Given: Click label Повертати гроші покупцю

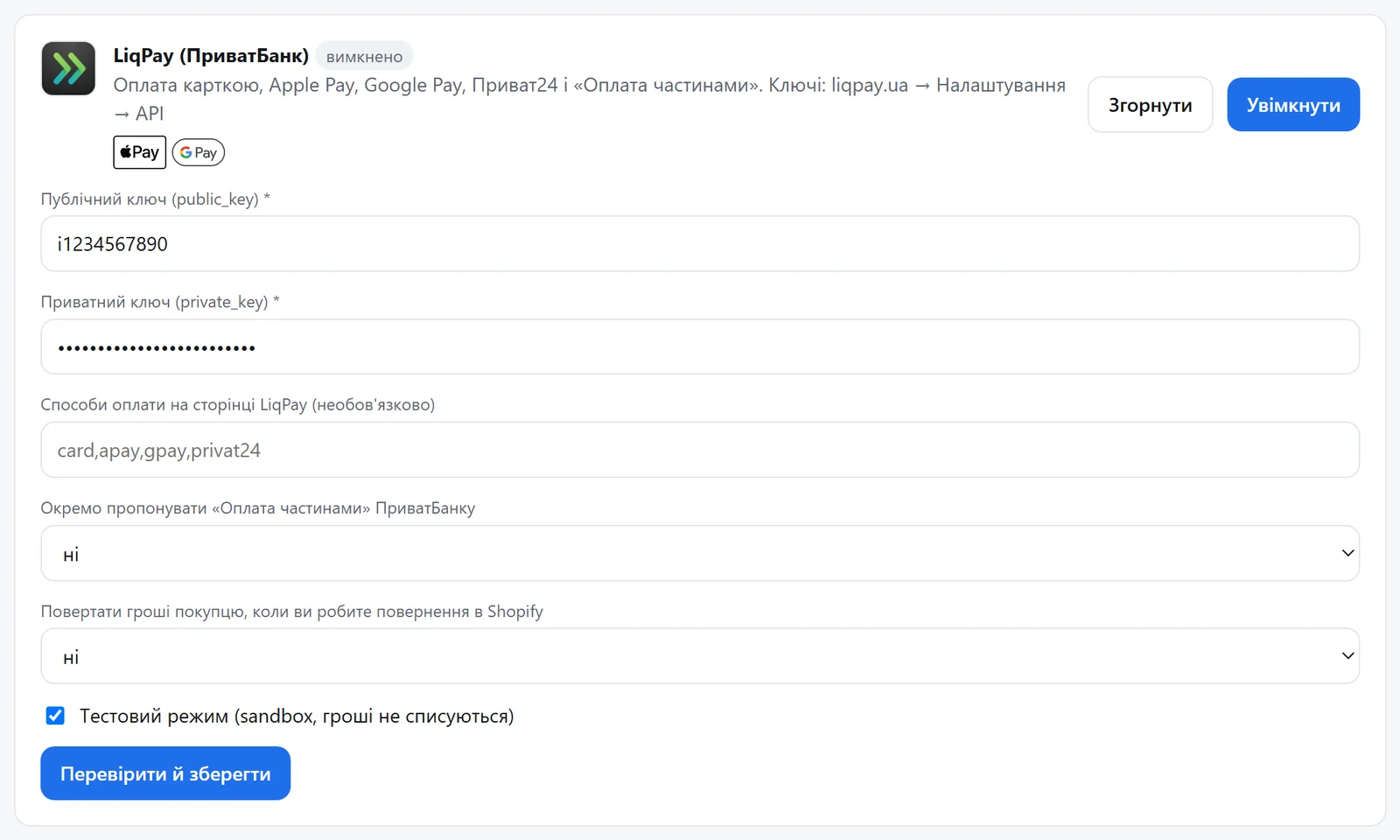Looking at the screenshot, I should click(292, 612).
